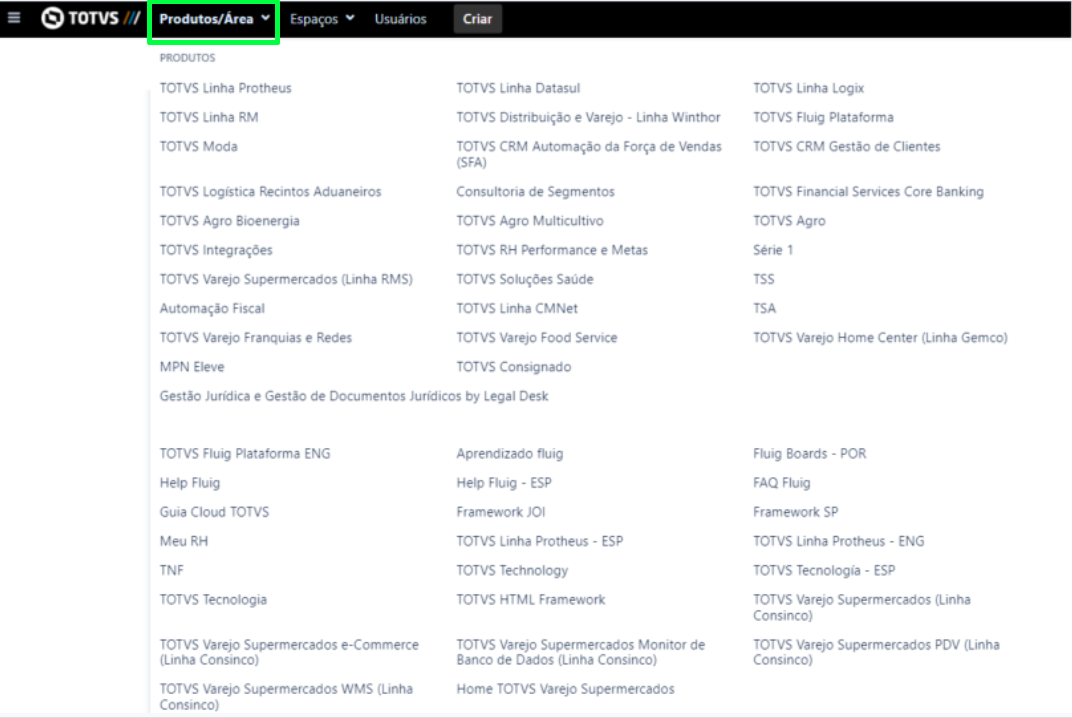Select Meu RH
This screenshot has height=718, width=1072.
pyautogui.click(x=184, y=542)
